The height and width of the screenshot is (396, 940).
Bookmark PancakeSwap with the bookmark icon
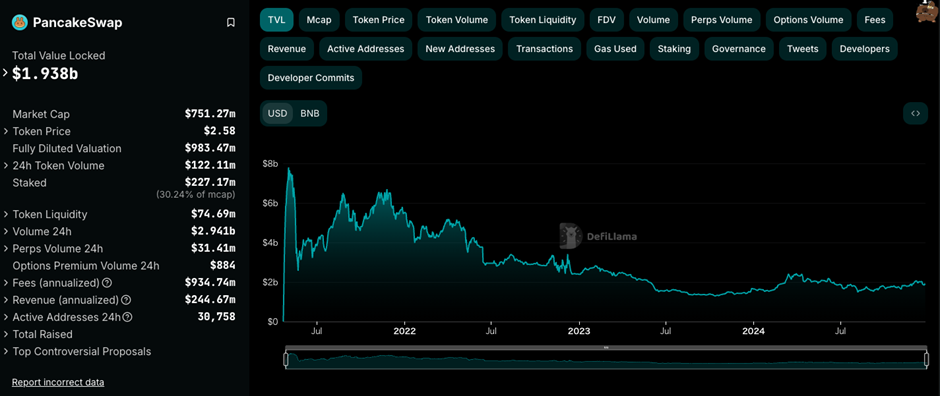(x=230, y=23)
